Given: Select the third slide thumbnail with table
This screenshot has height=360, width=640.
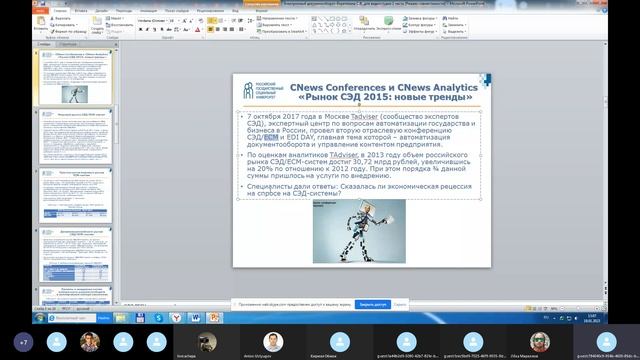Looking at the screenshot, I should tap(76, 196).
